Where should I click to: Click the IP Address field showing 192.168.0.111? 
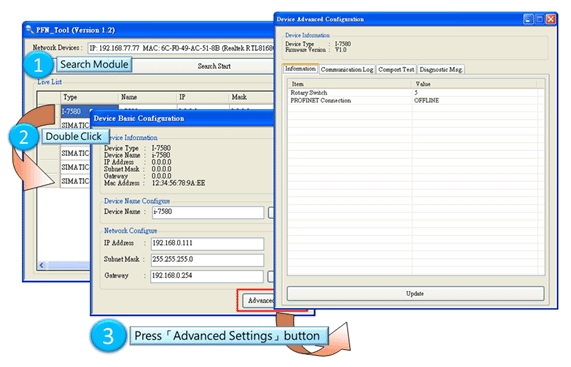coord(207,244)
